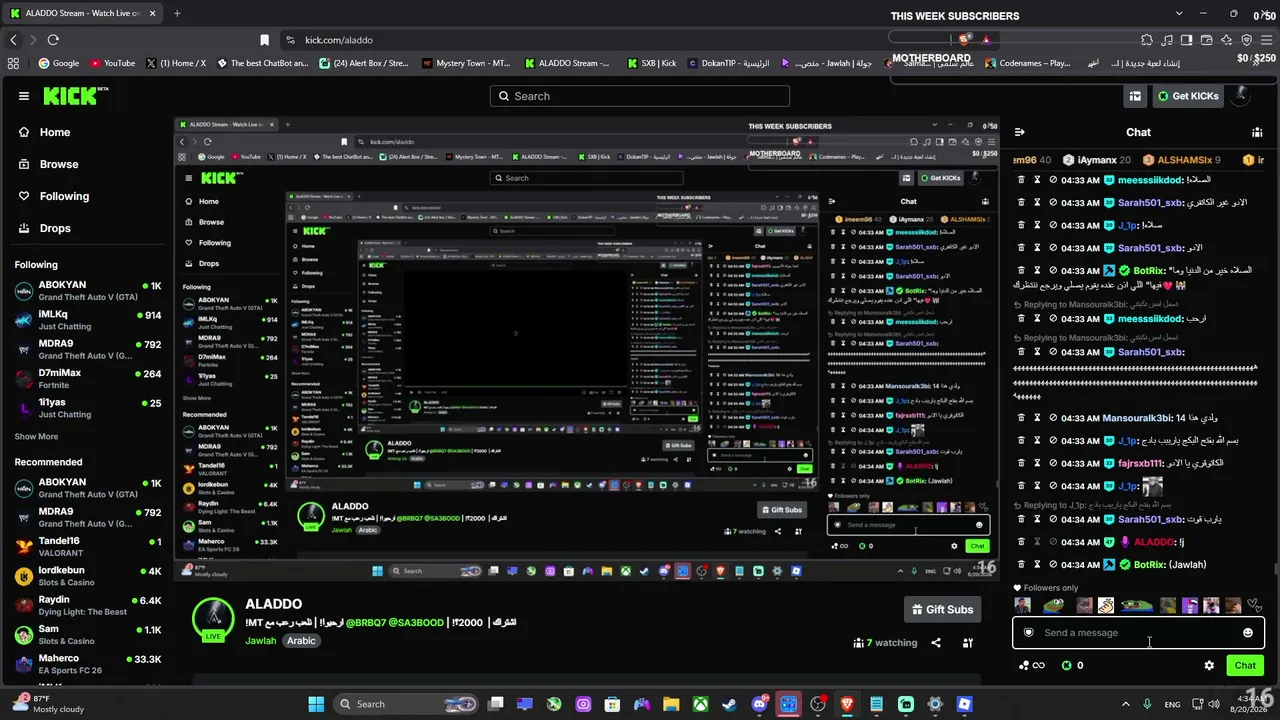Viewport: 1280px width, 720px height.
Task: Open the chat users list icon
Action: tap(1257, 132)
